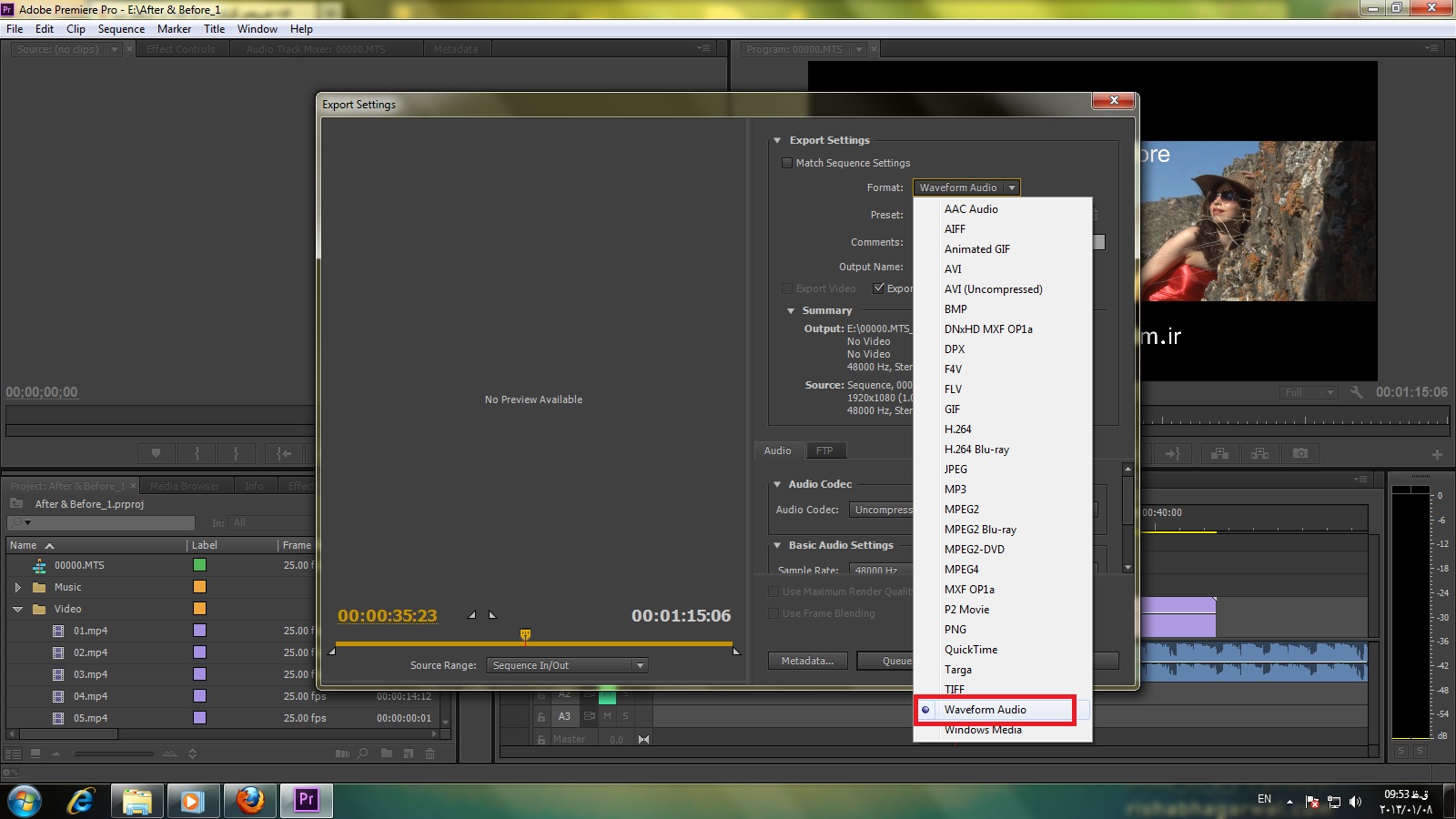The width and height of the screenshot is (1456, 819).
Task: Collapse the Audio Codec section
Action: tap(777, 485)
